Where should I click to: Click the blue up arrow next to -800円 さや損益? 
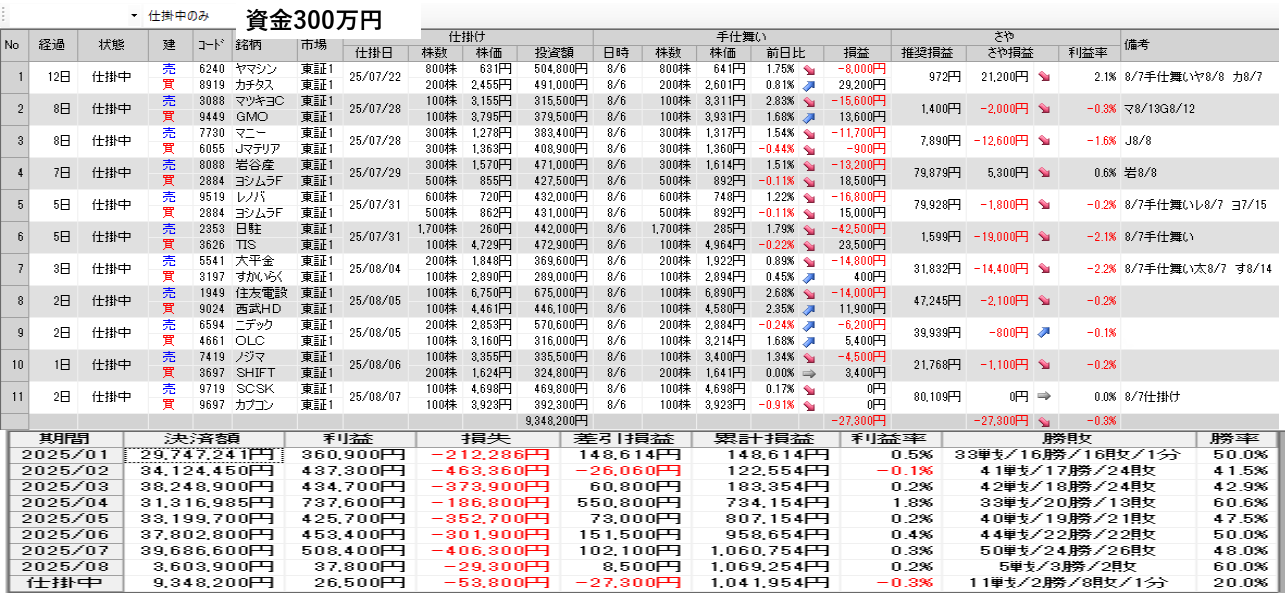click(x=1044, y=332)
